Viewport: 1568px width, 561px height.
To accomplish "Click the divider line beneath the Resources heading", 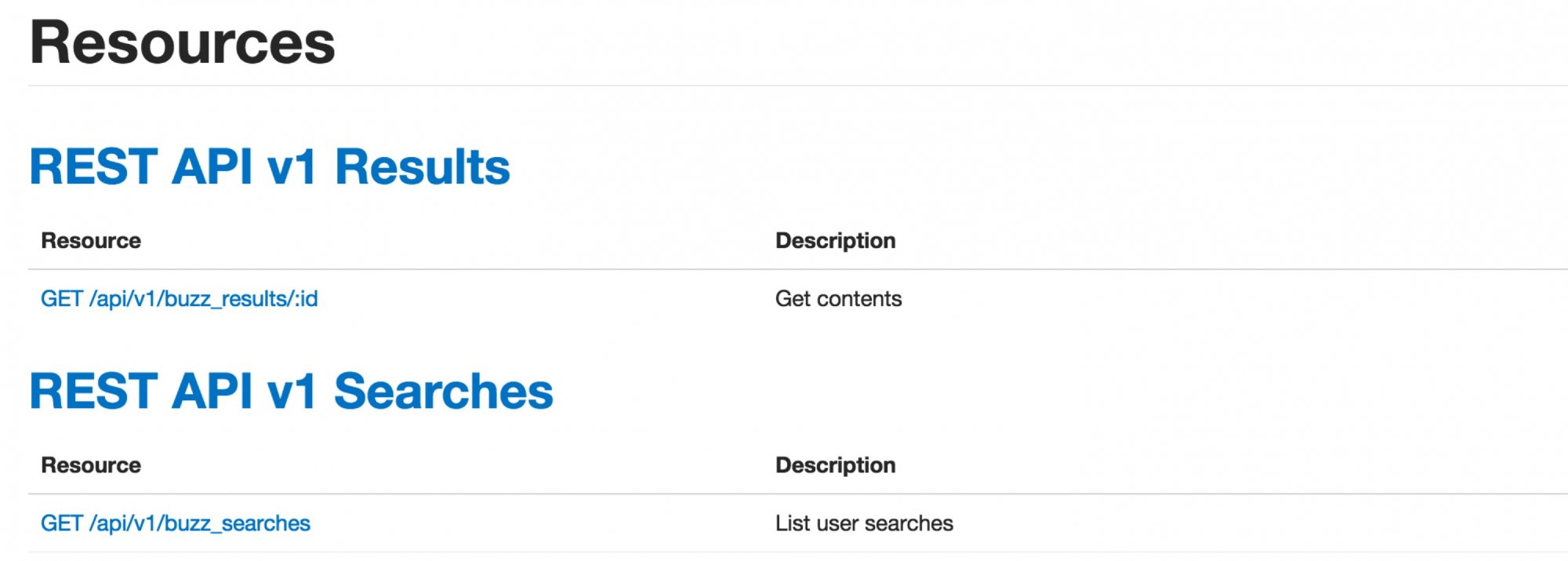I will point(784,86).
